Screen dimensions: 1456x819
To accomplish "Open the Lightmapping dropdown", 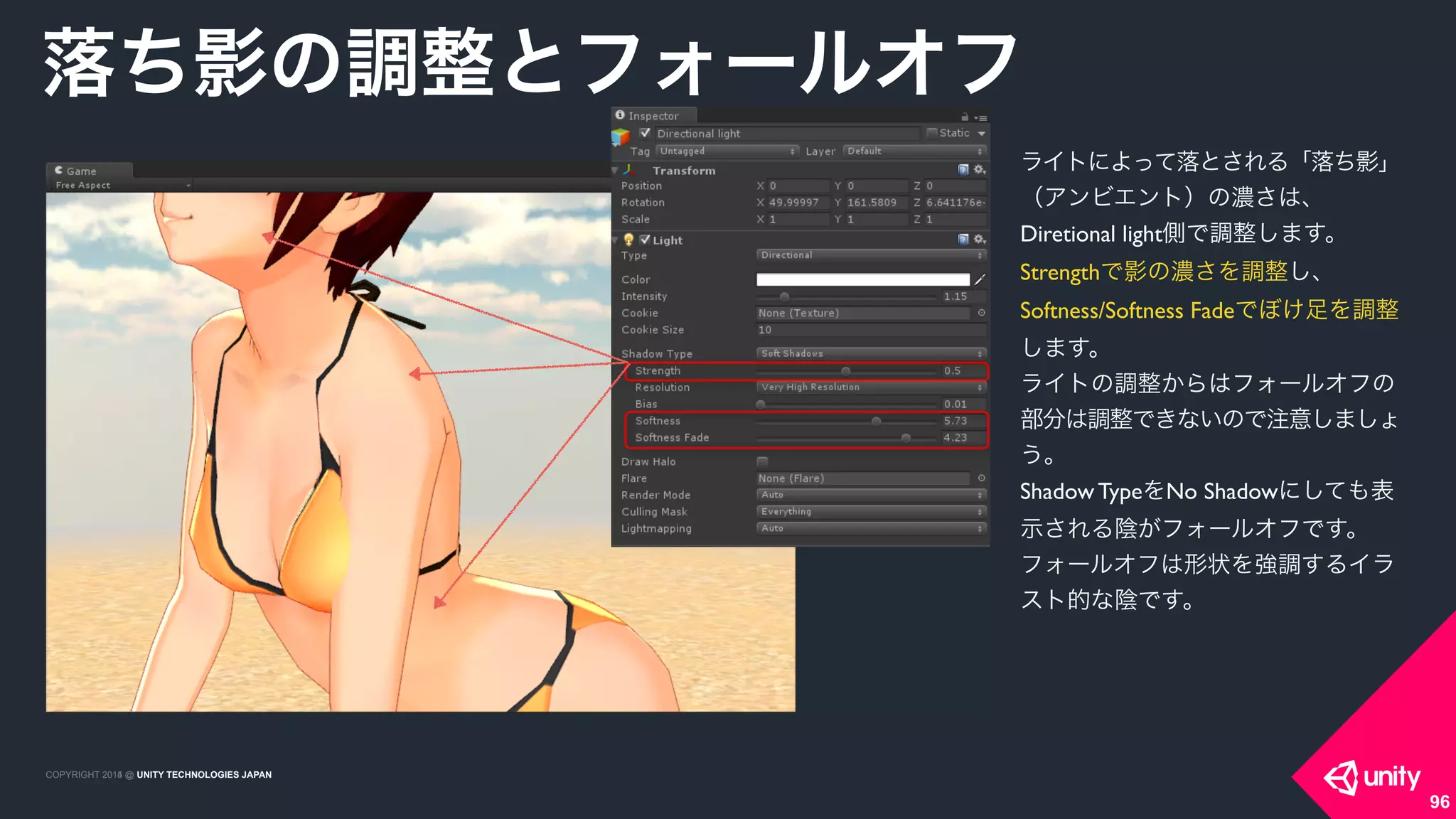I will (871, 528).
